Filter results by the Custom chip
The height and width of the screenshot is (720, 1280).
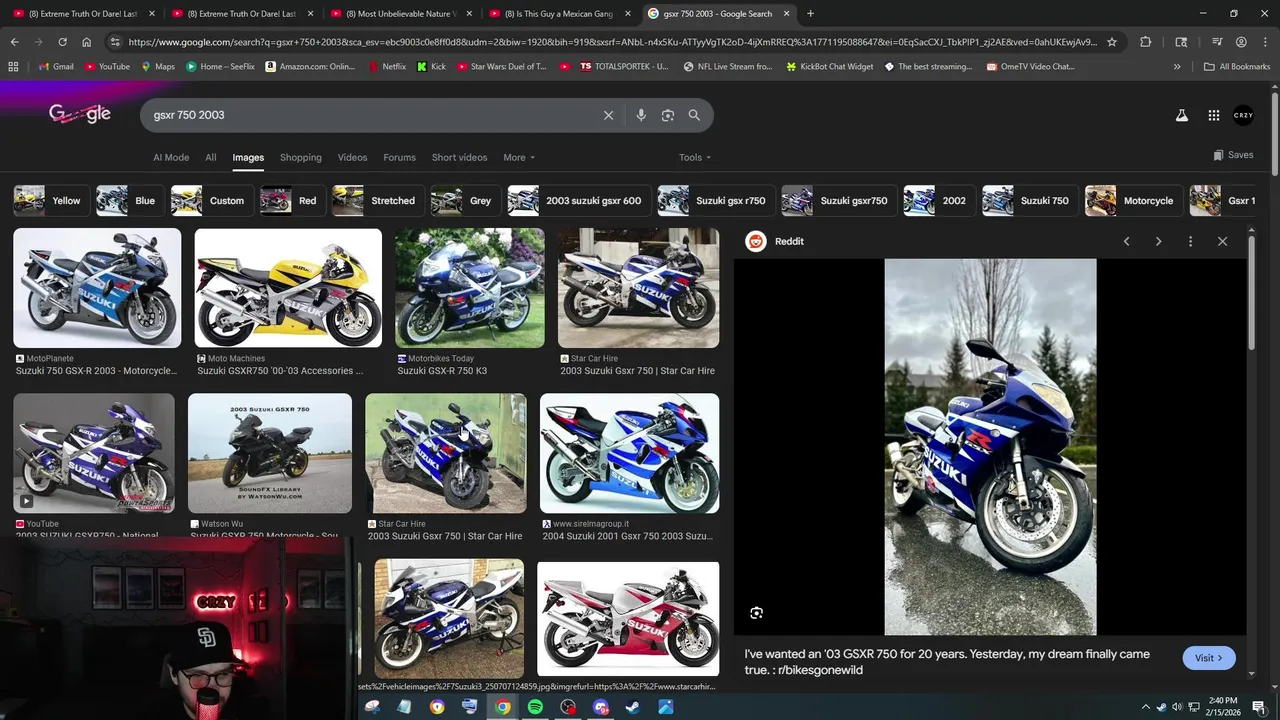pos(210,201)
